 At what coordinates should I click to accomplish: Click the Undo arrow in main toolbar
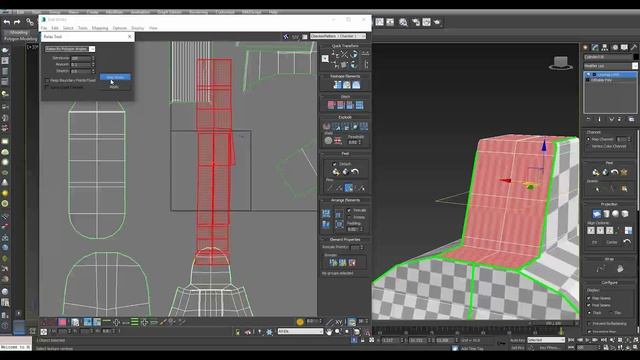[x=7, y=22]
